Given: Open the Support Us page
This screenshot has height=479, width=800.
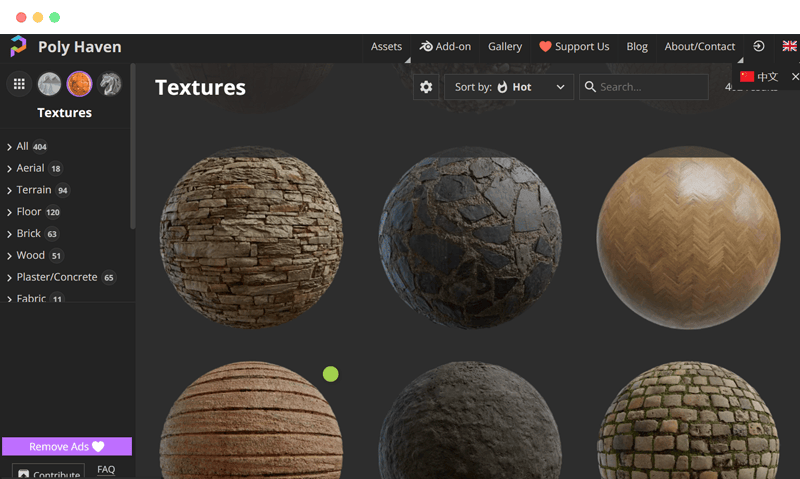Looking at the screenshot, I should [574, 46].
